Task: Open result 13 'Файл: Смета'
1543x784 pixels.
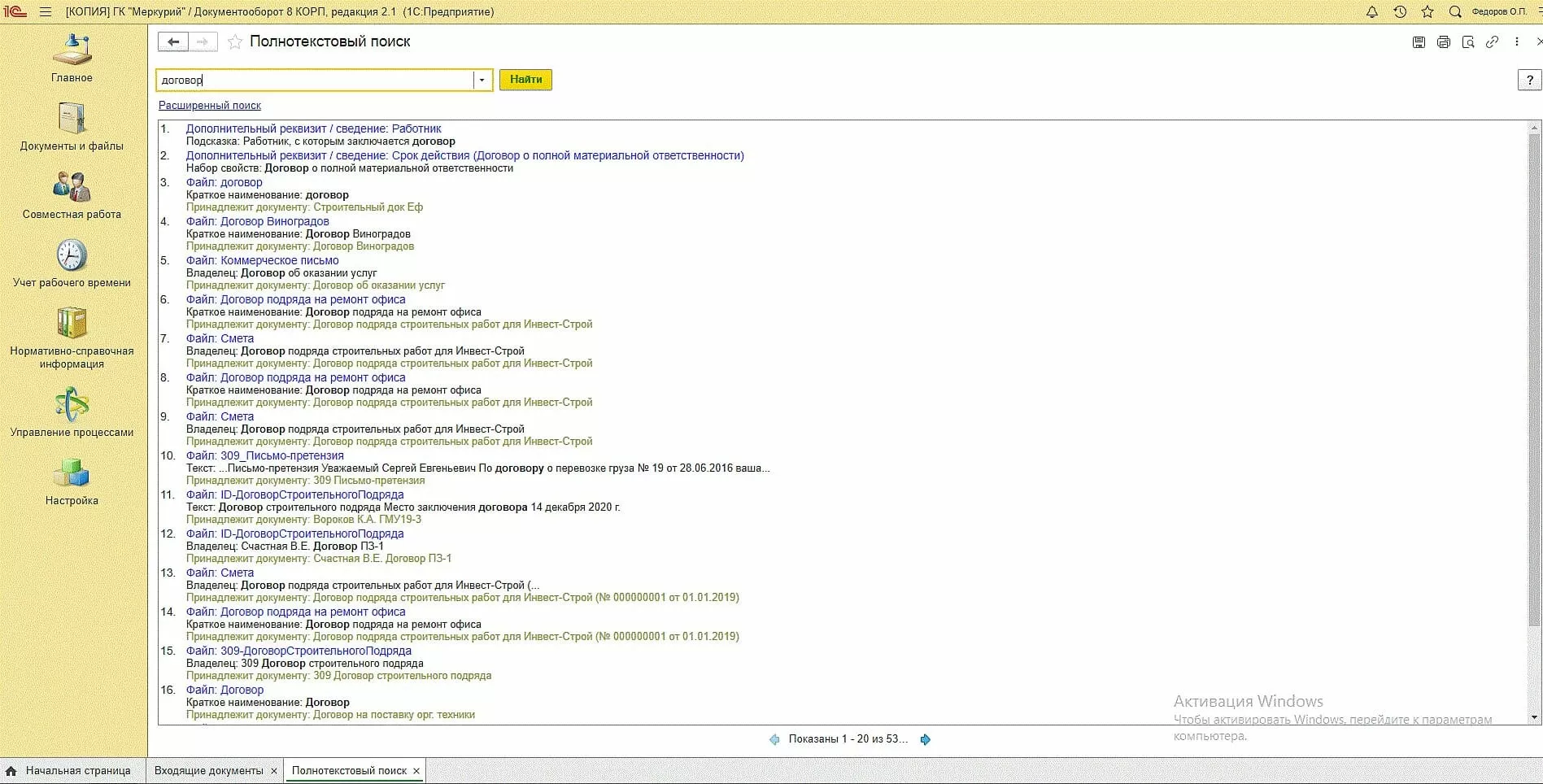Action: [220, 573]
